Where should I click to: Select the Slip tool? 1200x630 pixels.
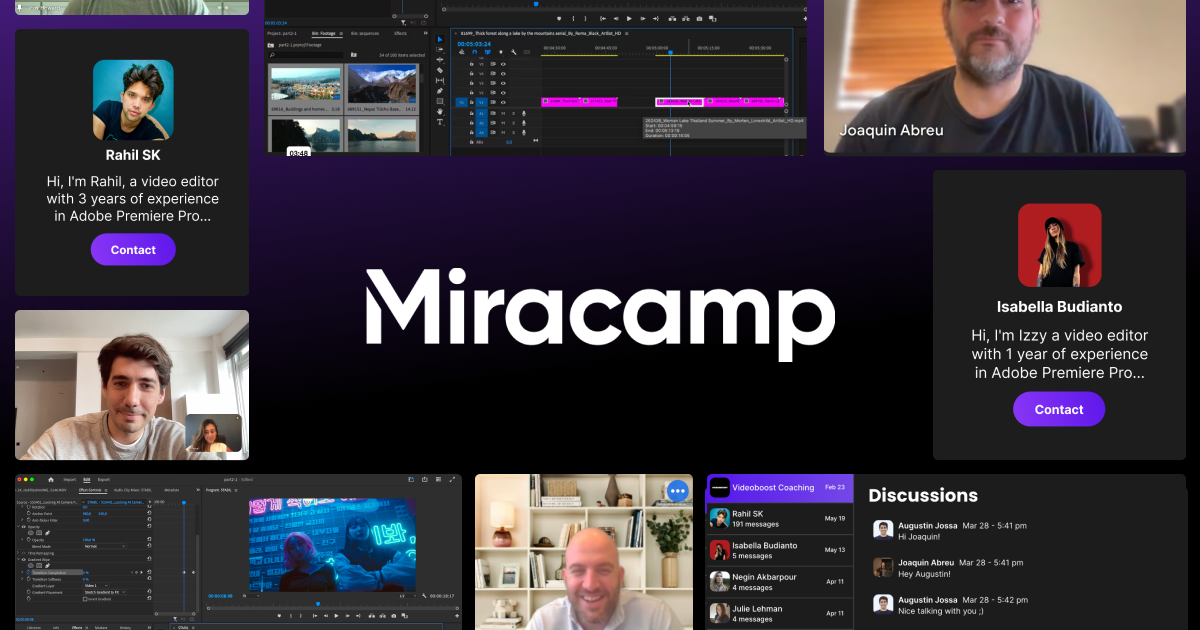click(440, 80)
